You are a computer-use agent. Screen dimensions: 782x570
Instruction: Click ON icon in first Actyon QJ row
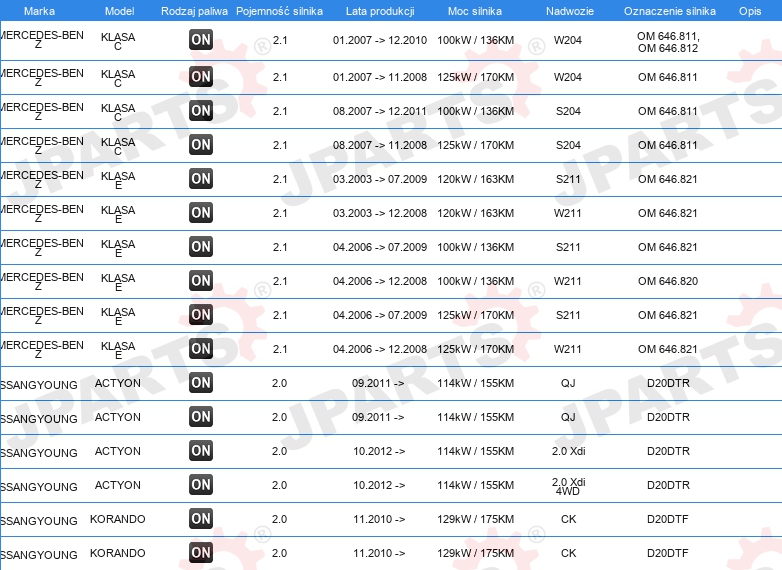pos(201,383)
